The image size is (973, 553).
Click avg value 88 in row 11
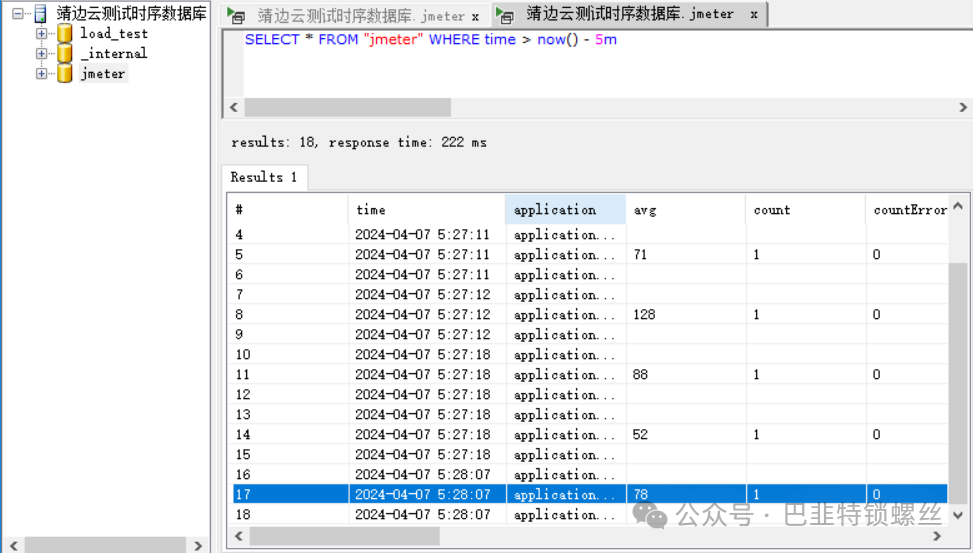pyautogui.click(x=640, y=374)
